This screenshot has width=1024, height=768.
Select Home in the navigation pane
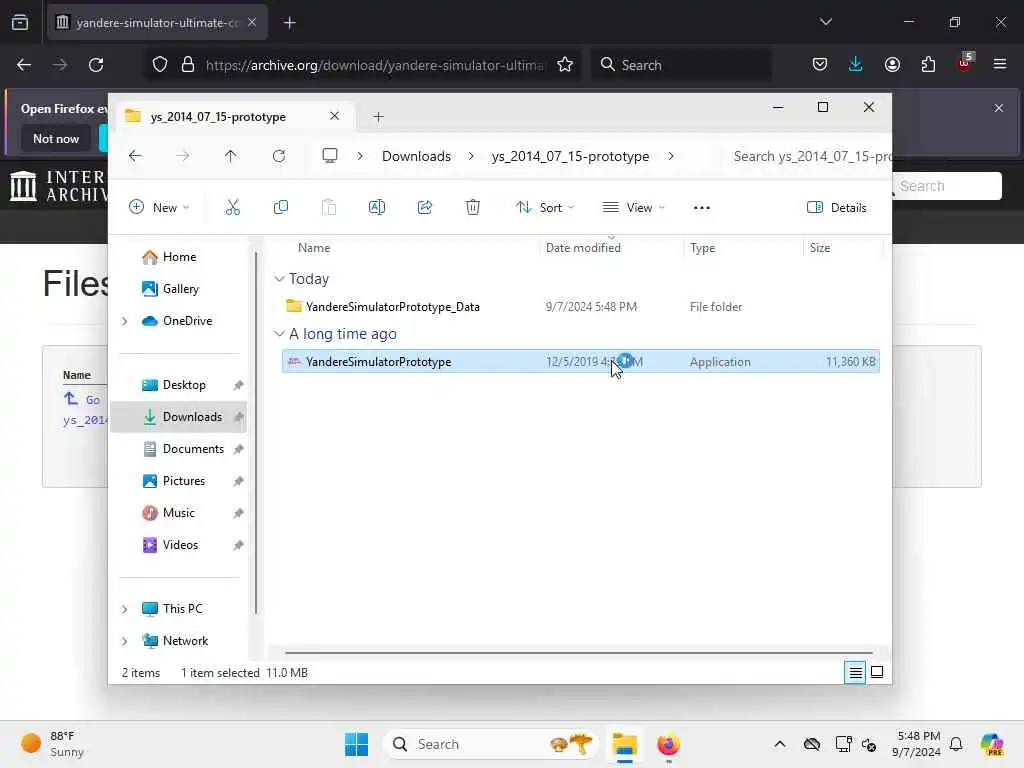178,257
